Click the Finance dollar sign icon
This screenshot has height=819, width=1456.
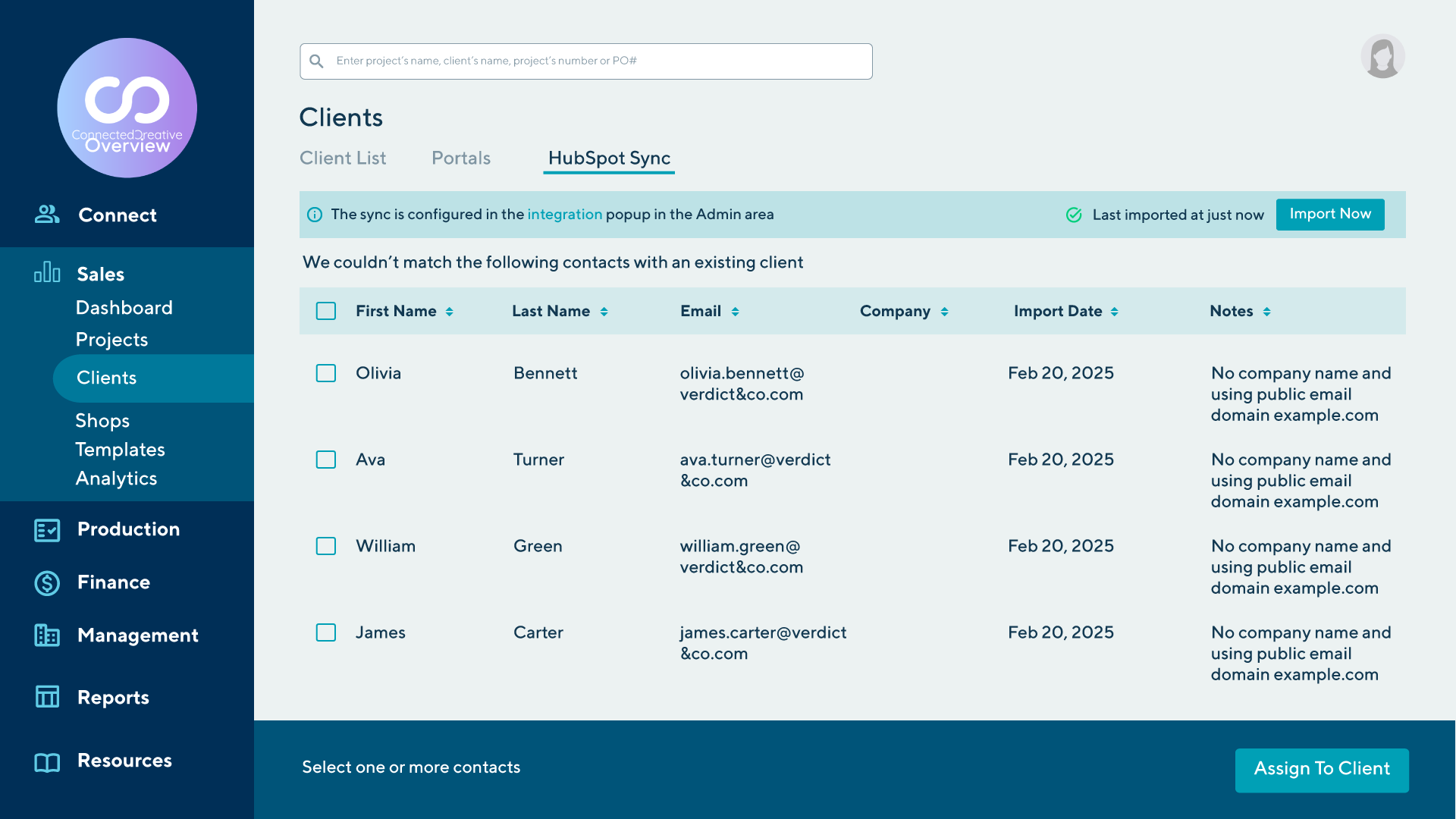coord(47,583)
